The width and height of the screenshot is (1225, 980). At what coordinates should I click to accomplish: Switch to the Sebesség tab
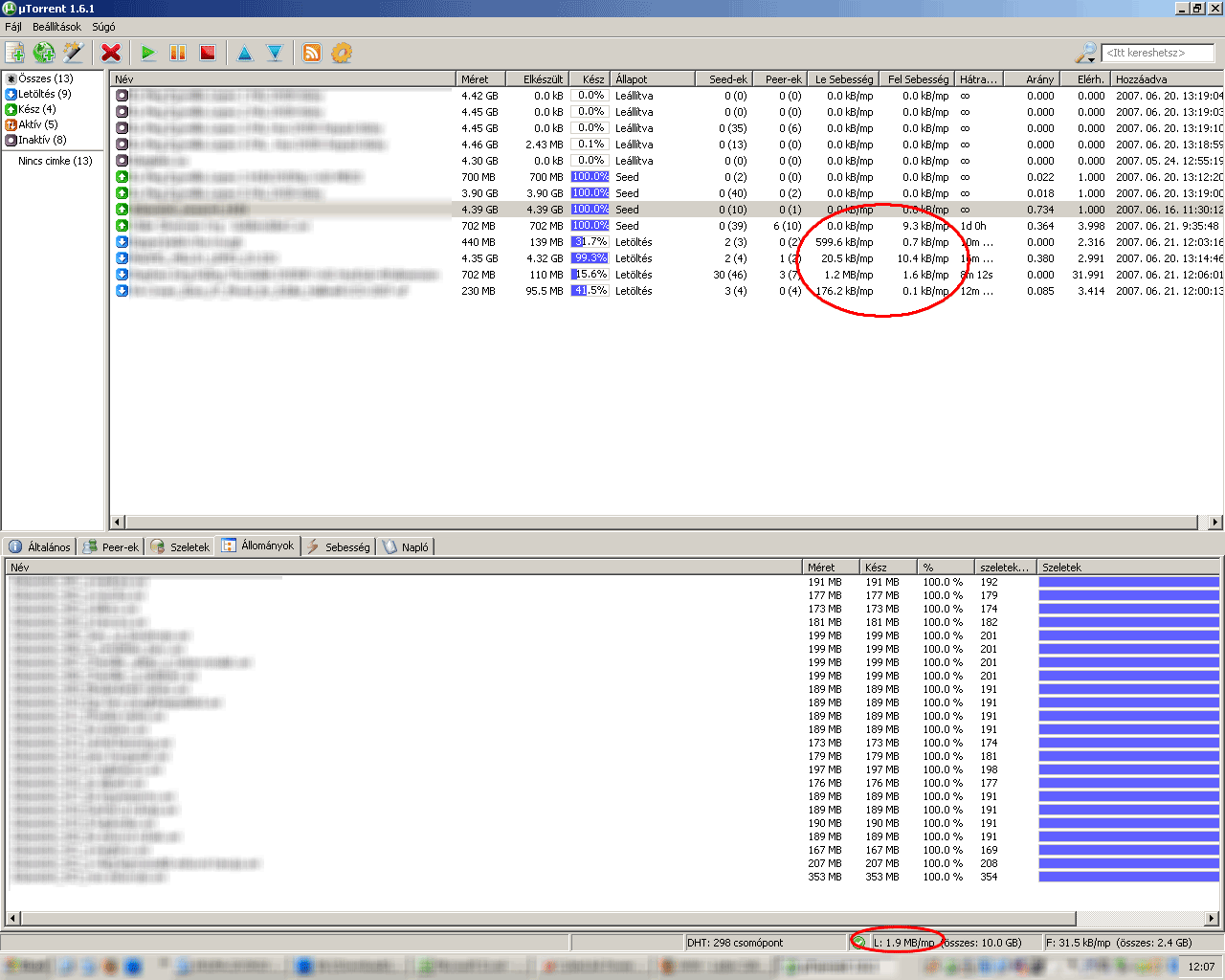click(339, 546)
